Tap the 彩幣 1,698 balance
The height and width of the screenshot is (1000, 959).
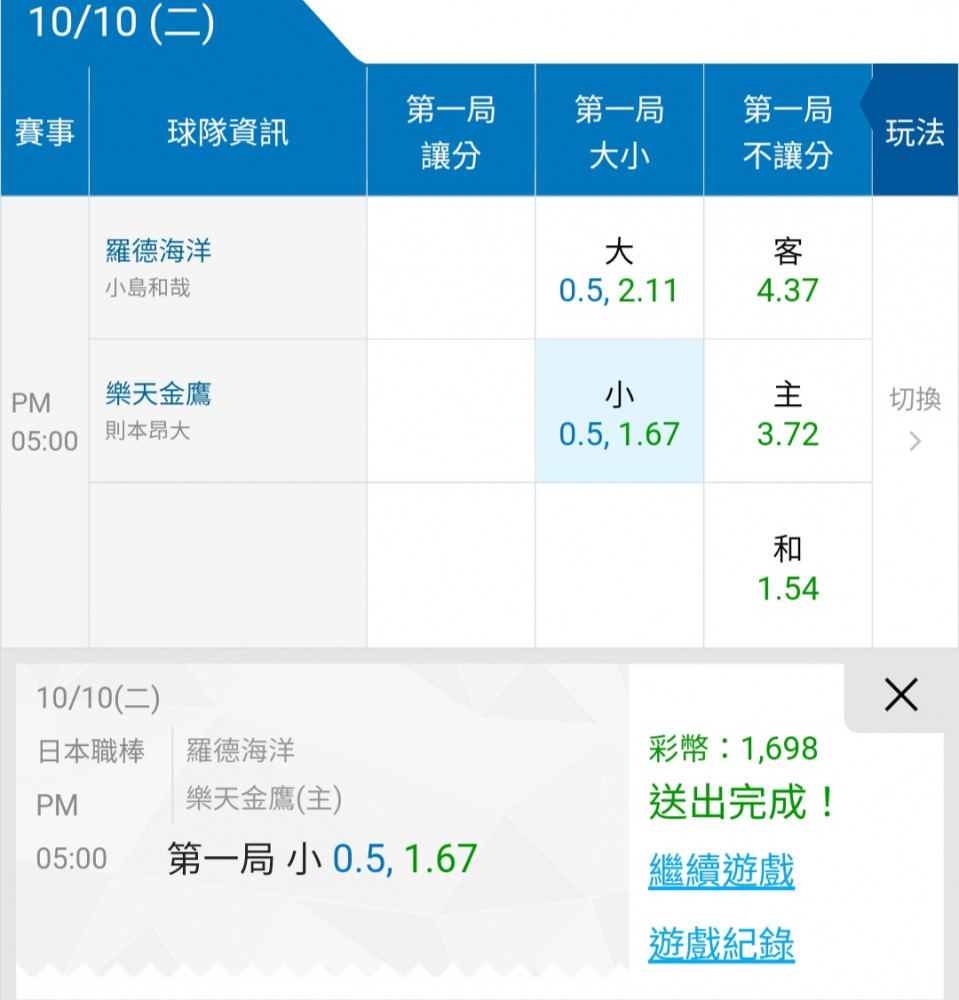coord(733,748)
